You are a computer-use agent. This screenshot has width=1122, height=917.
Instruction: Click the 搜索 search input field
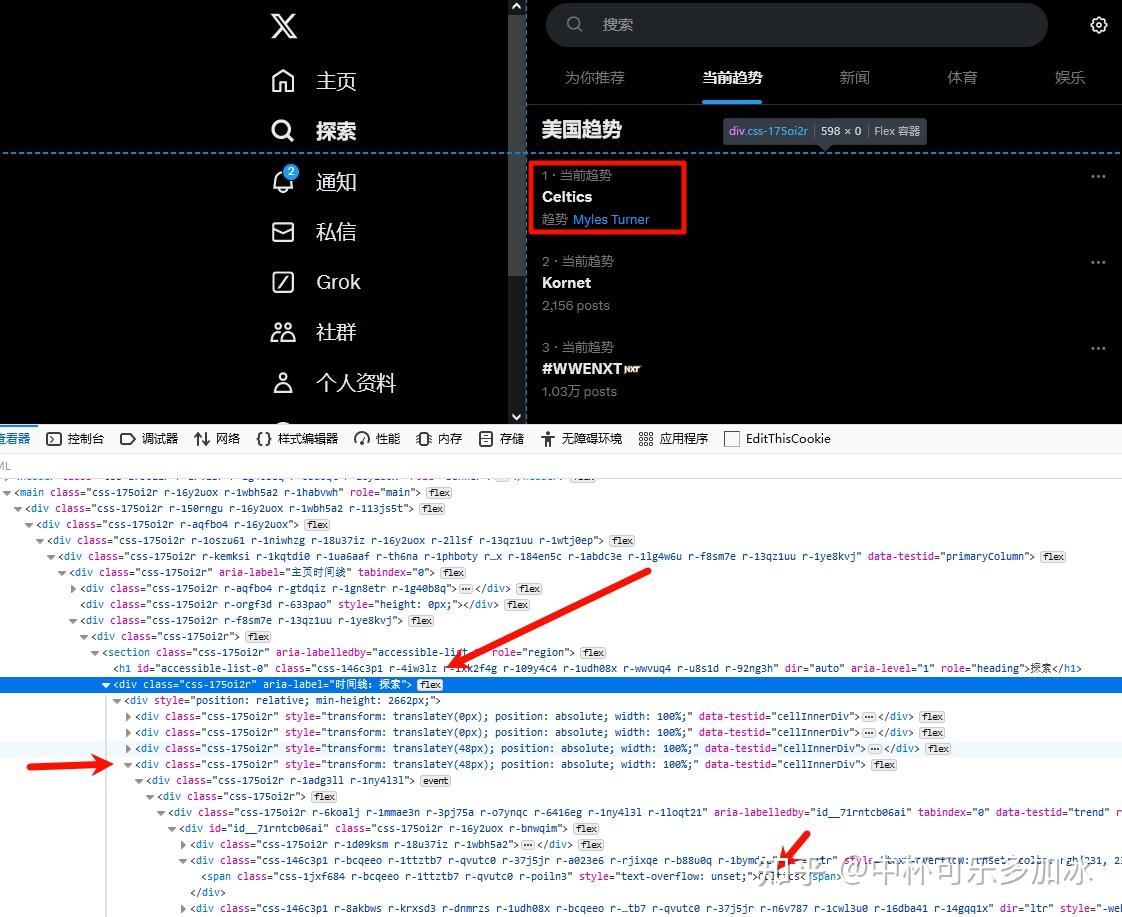coord(797,24)
